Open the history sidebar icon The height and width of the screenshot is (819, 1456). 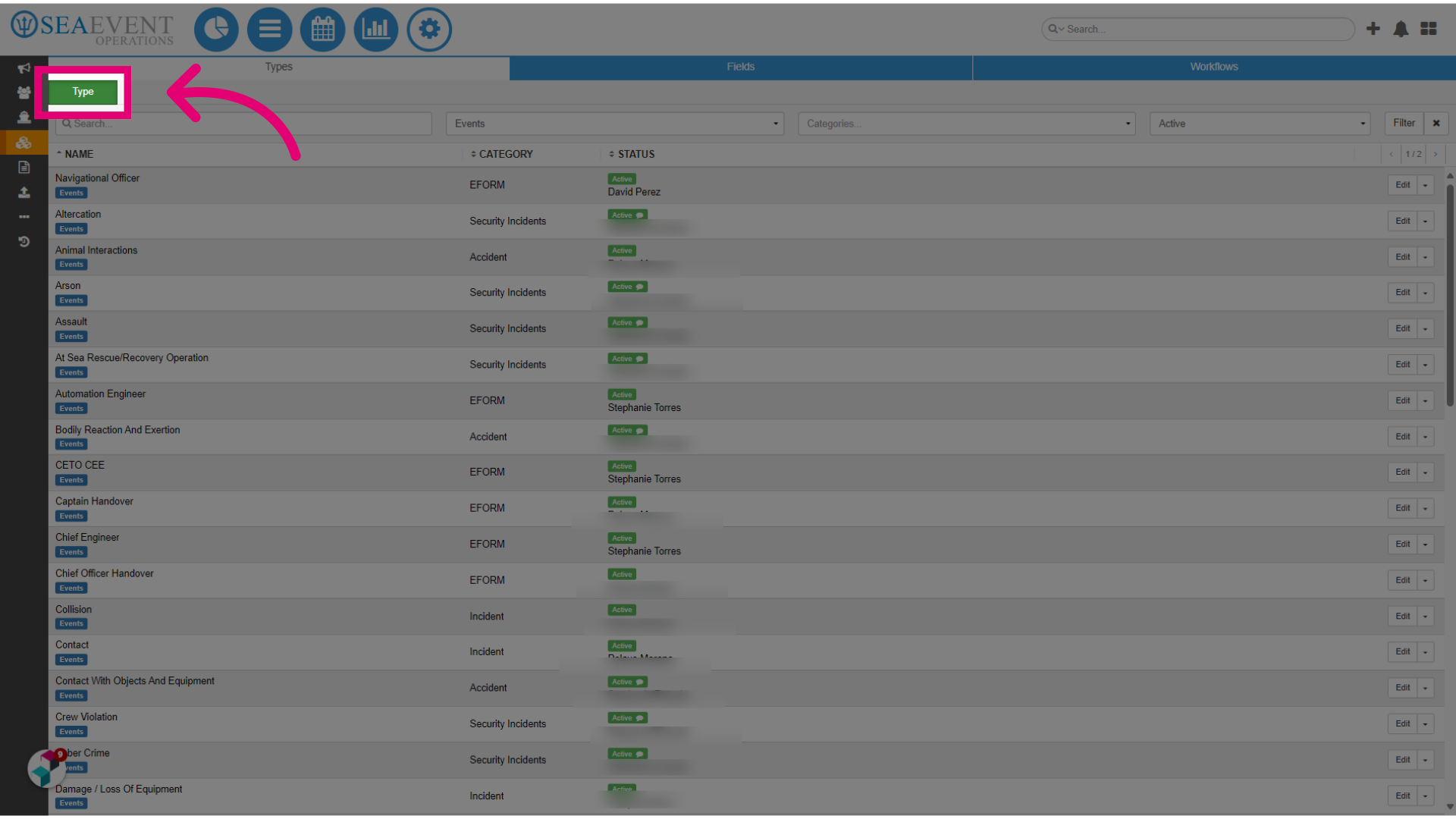pyautogui.click(x=24, y=242)
